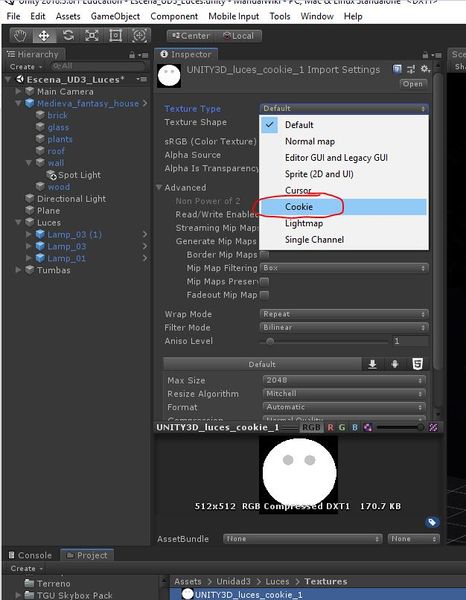Screen dimensions: 466x600
Task: Open the Hierarchy Create menu
Action: [26, 67]
